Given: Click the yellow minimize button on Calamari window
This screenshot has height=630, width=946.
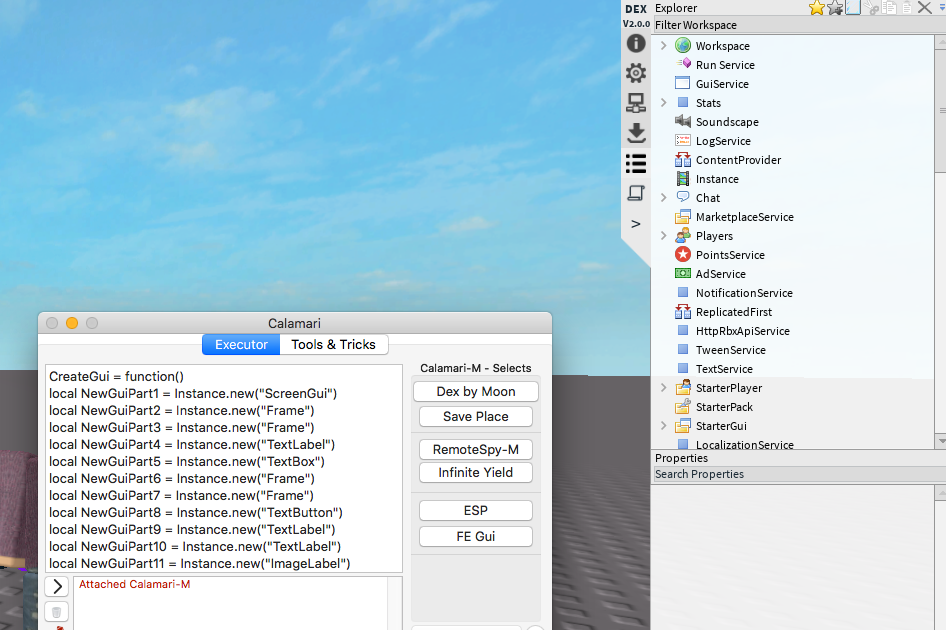Looking at the screenshot, I should (72, 323).
